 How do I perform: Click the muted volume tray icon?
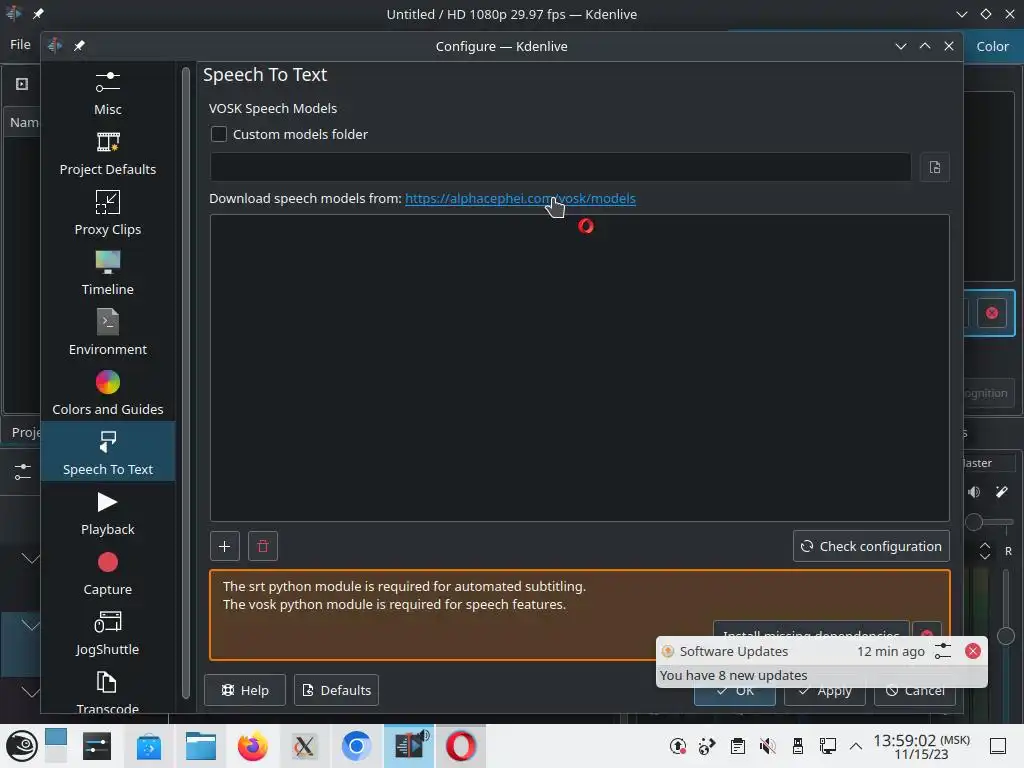768,746
